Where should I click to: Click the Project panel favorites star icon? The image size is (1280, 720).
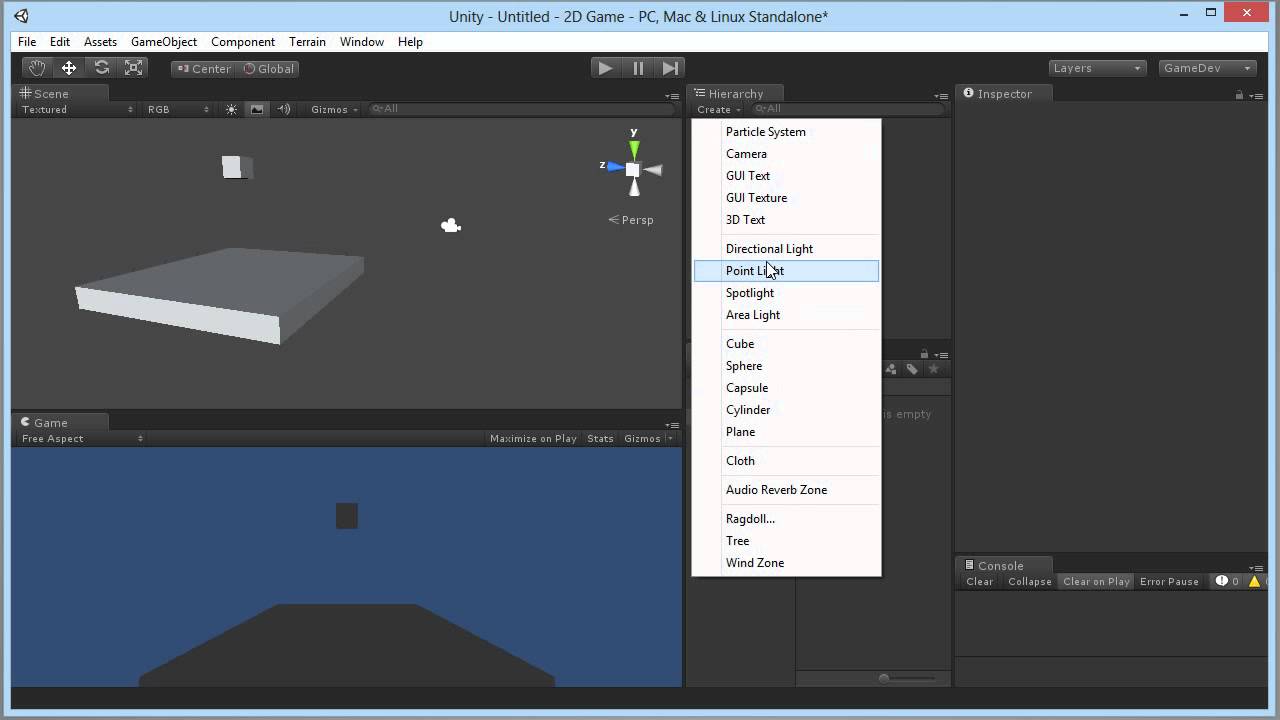[934, 369]
